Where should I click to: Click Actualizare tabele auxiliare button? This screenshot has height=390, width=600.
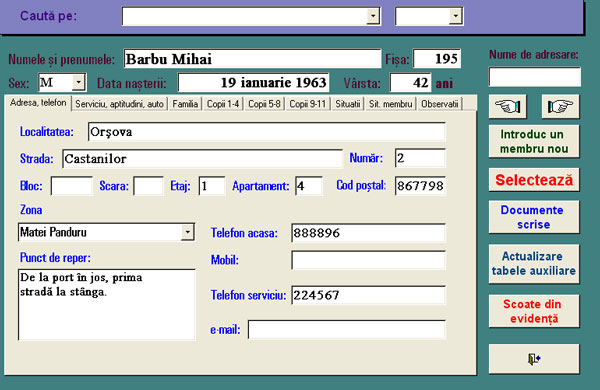coord(534,264)
